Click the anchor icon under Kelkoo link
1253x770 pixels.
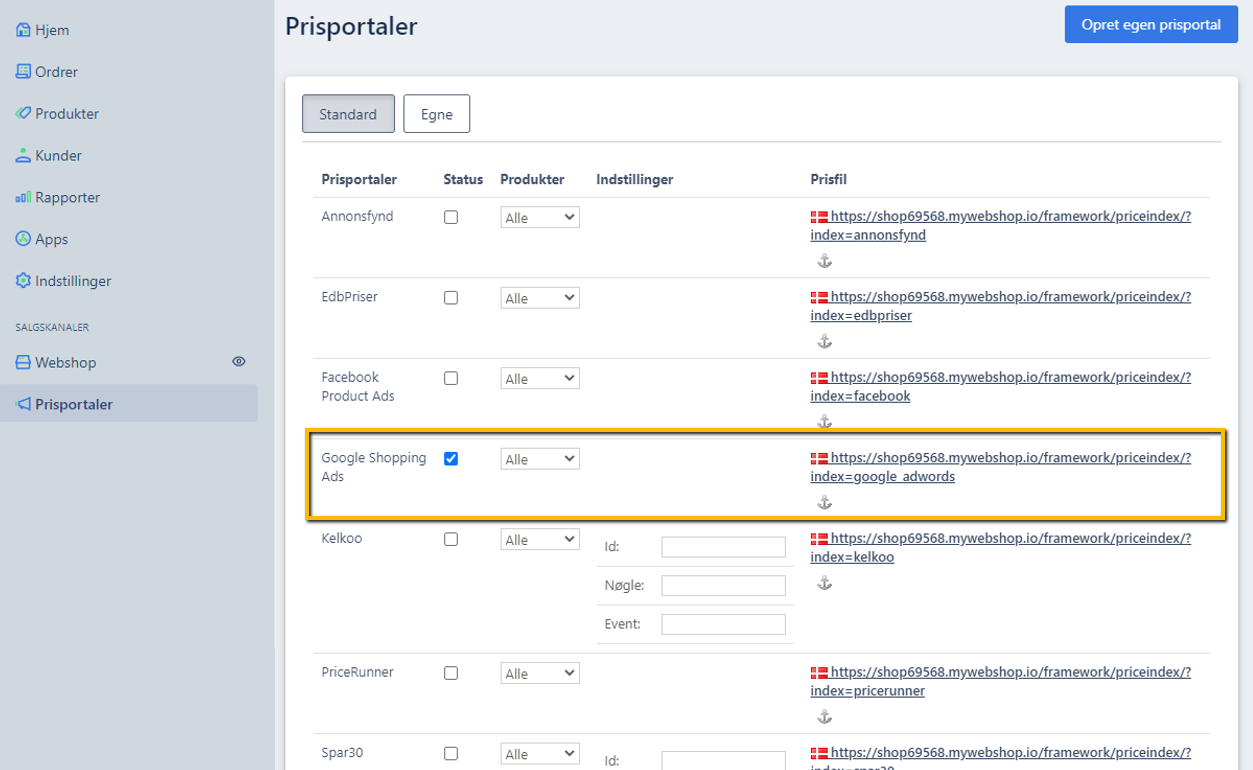pos(825,583)
